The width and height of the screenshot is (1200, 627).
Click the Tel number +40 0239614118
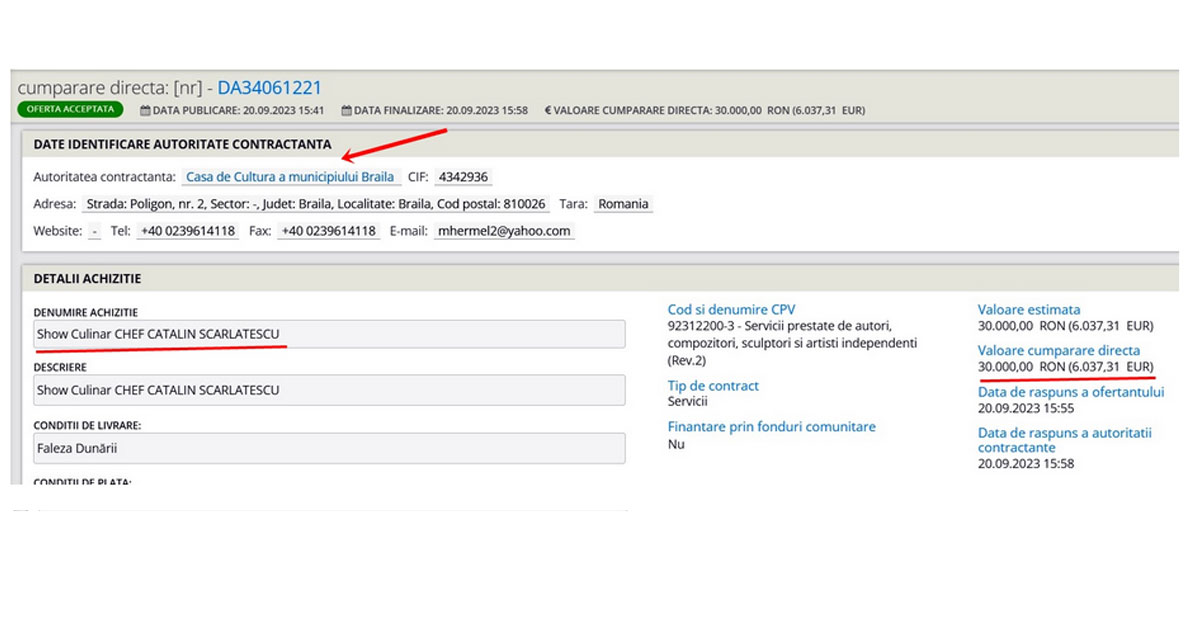[188, 231]
